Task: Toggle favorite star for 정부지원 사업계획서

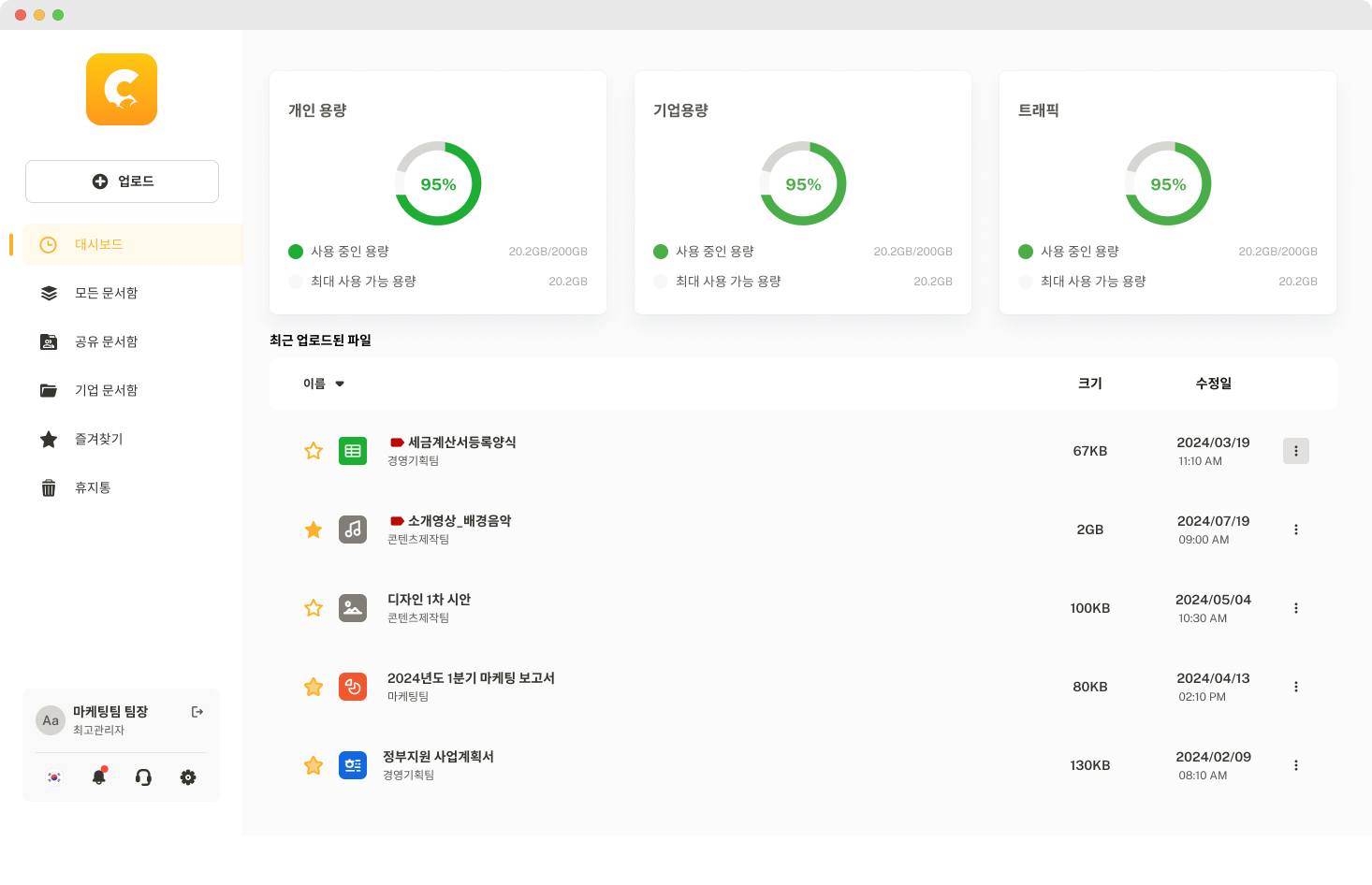Action: tap(314, 765)
